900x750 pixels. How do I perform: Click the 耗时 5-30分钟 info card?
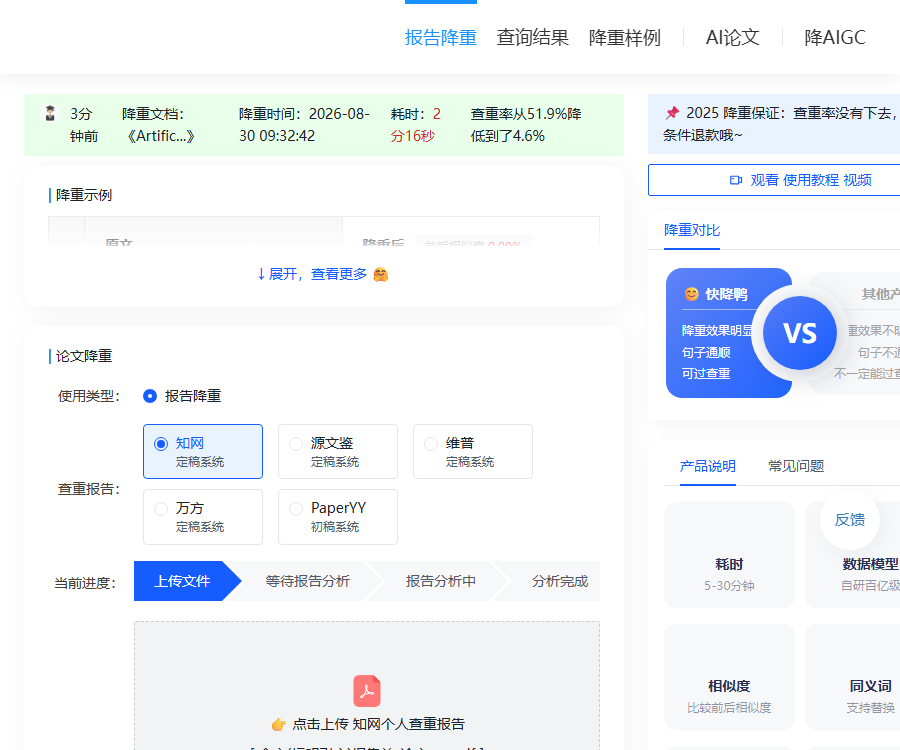point(729,555)
